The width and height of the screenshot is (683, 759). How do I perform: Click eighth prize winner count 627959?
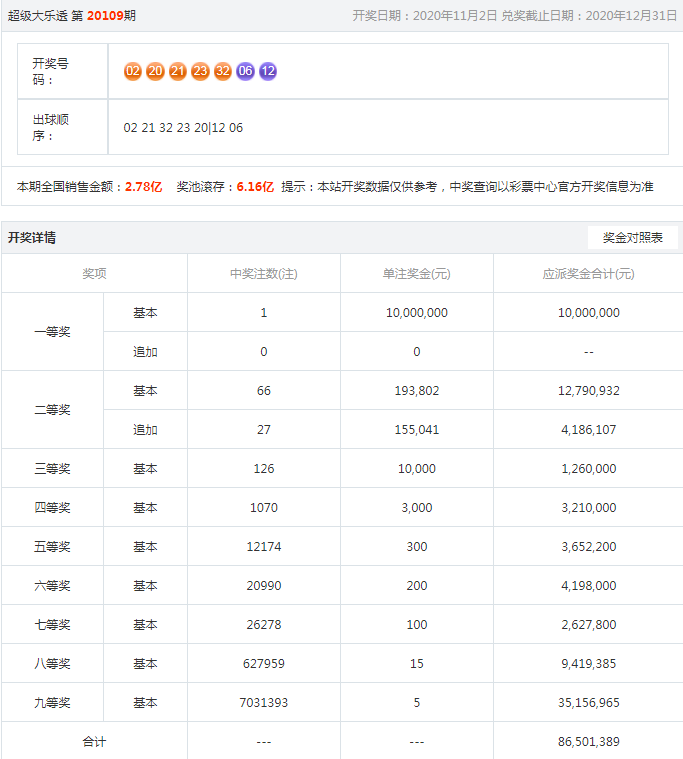coord(264,664)
